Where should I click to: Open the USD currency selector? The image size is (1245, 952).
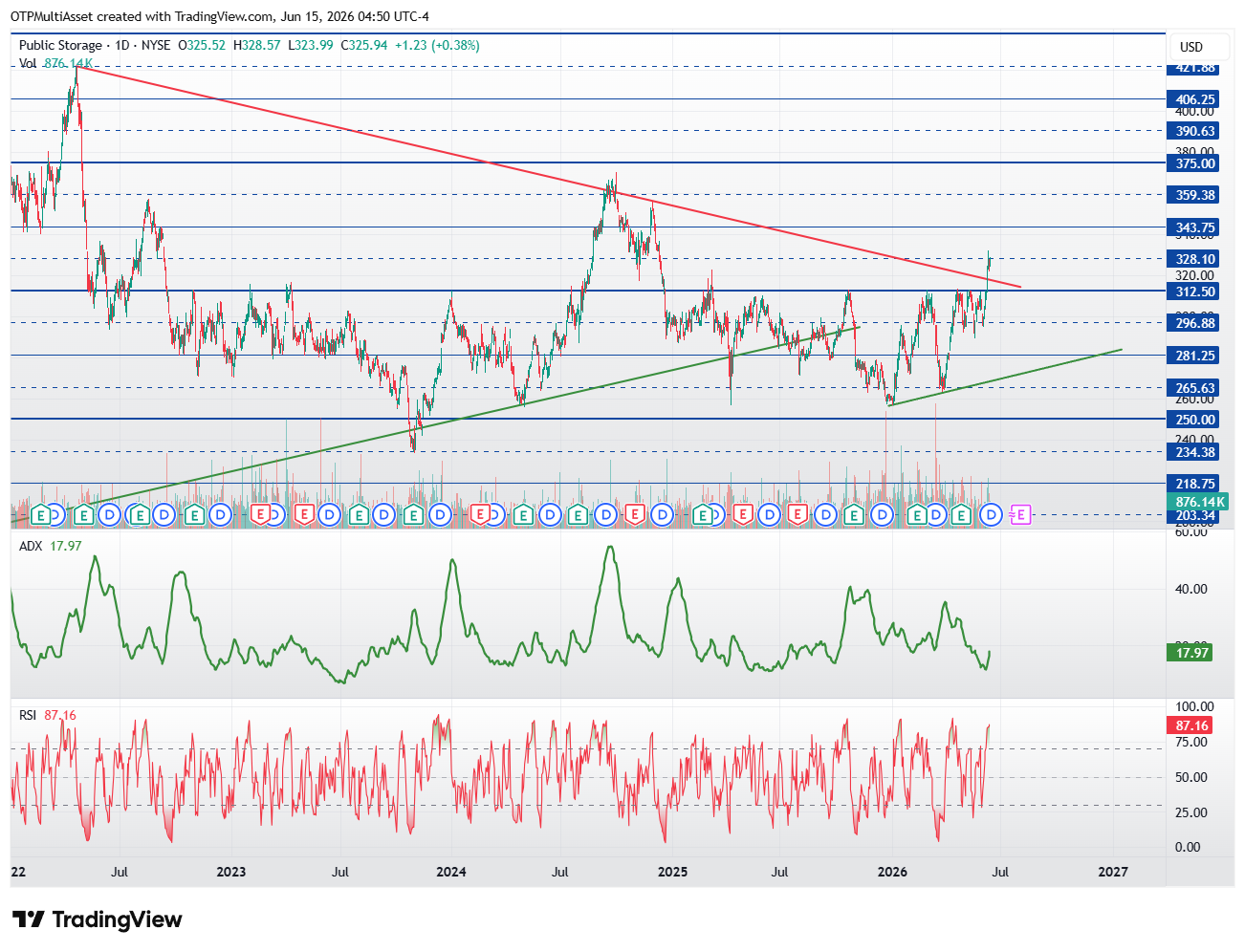pyautogui.click(x=1191, y=47)
